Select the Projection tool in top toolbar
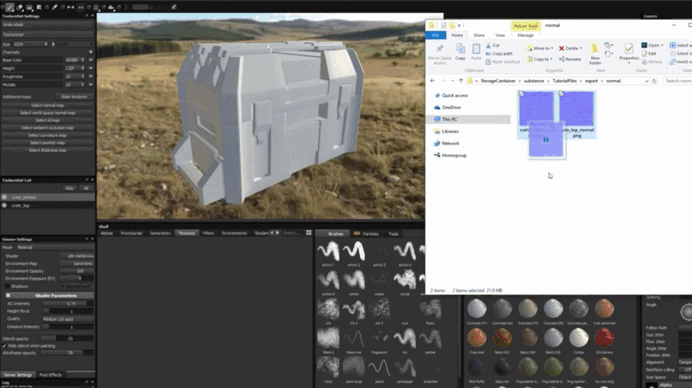Screen dimensions: 692x388 (x=29, y=7)
